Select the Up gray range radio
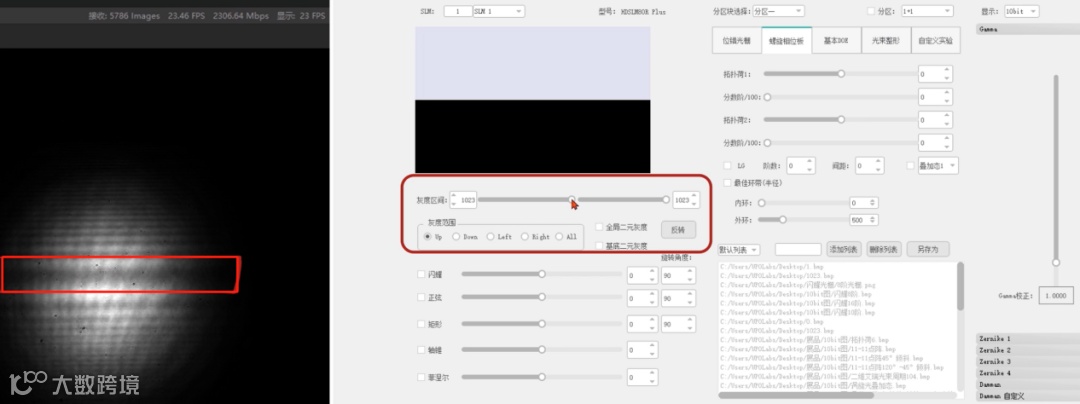1080x404 pixels. pos(428,237)
